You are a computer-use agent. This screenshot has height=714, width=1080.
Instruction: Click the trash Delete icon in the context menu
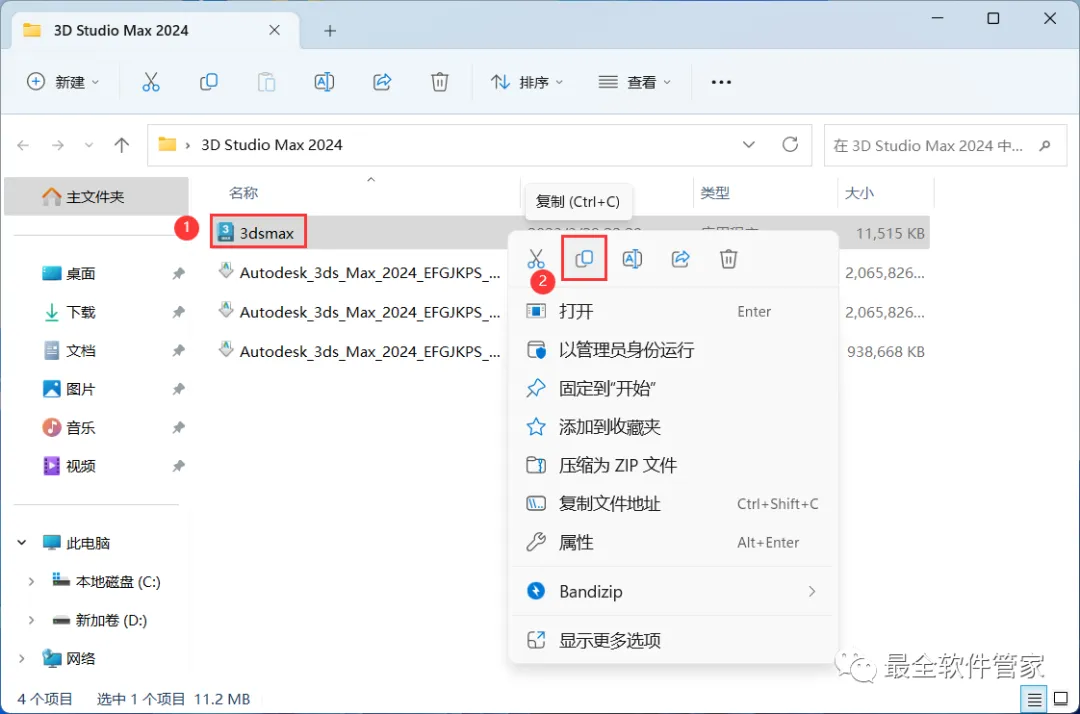pos(729,259)
